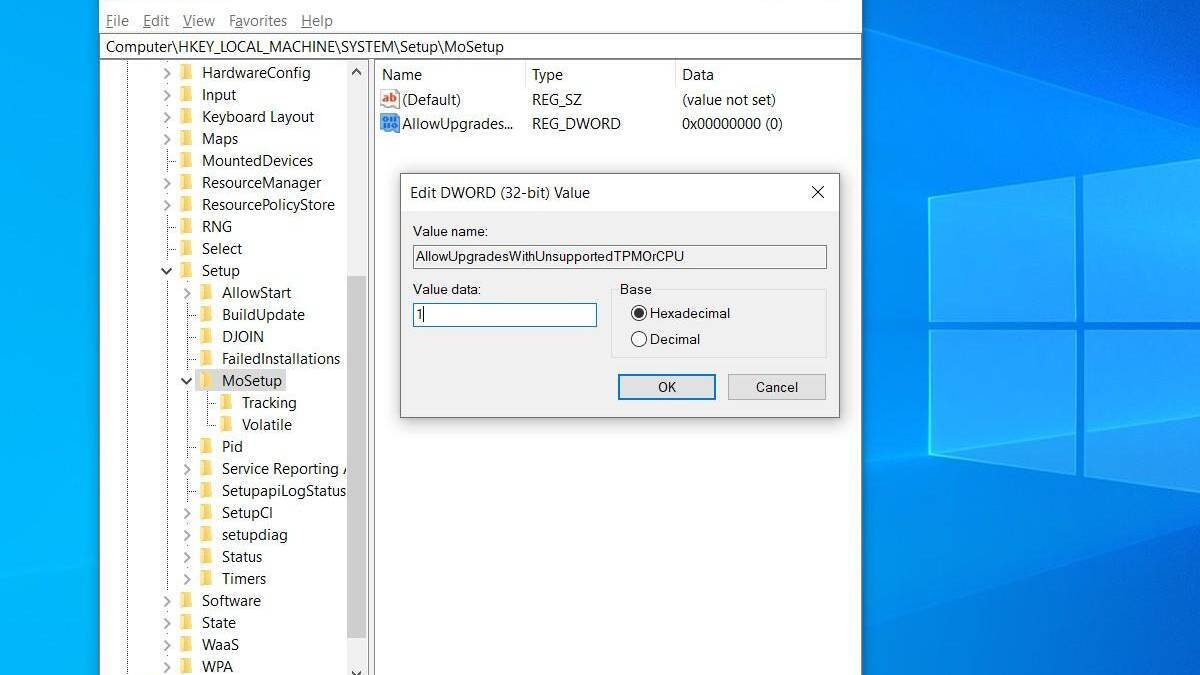Select the Select key folder icon
This screenshot has width=1200, height=675.
point(187,248)
